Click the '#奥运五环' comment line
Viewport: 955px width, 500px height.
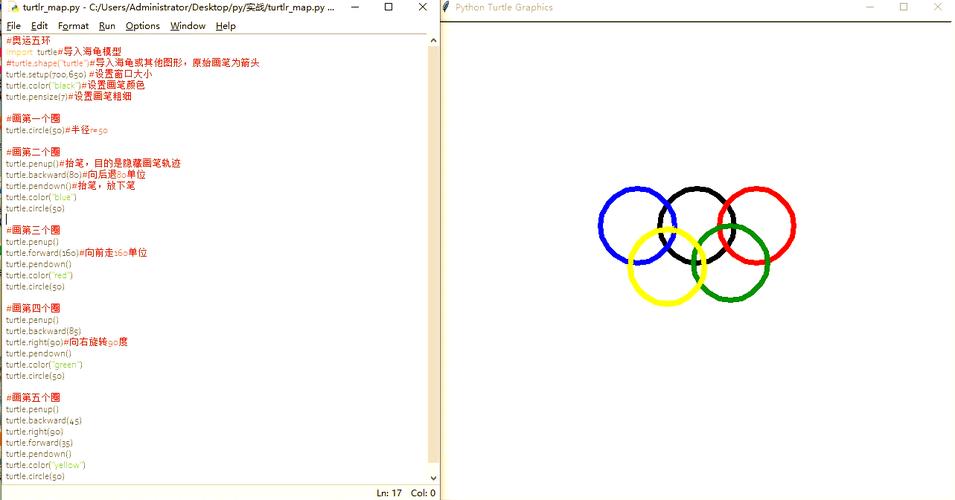pos(29,40)
